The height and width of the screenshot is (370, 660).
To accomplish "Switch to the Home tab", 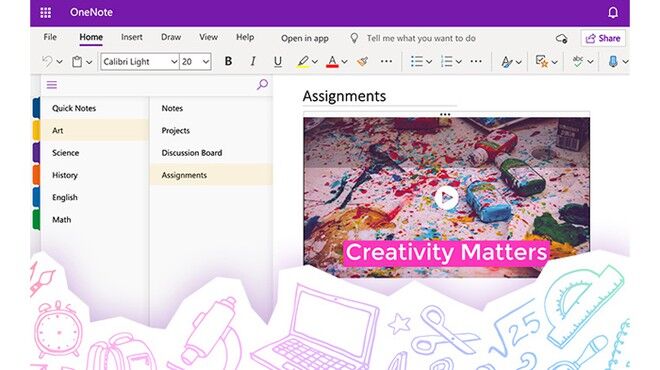I will [91, 37].
